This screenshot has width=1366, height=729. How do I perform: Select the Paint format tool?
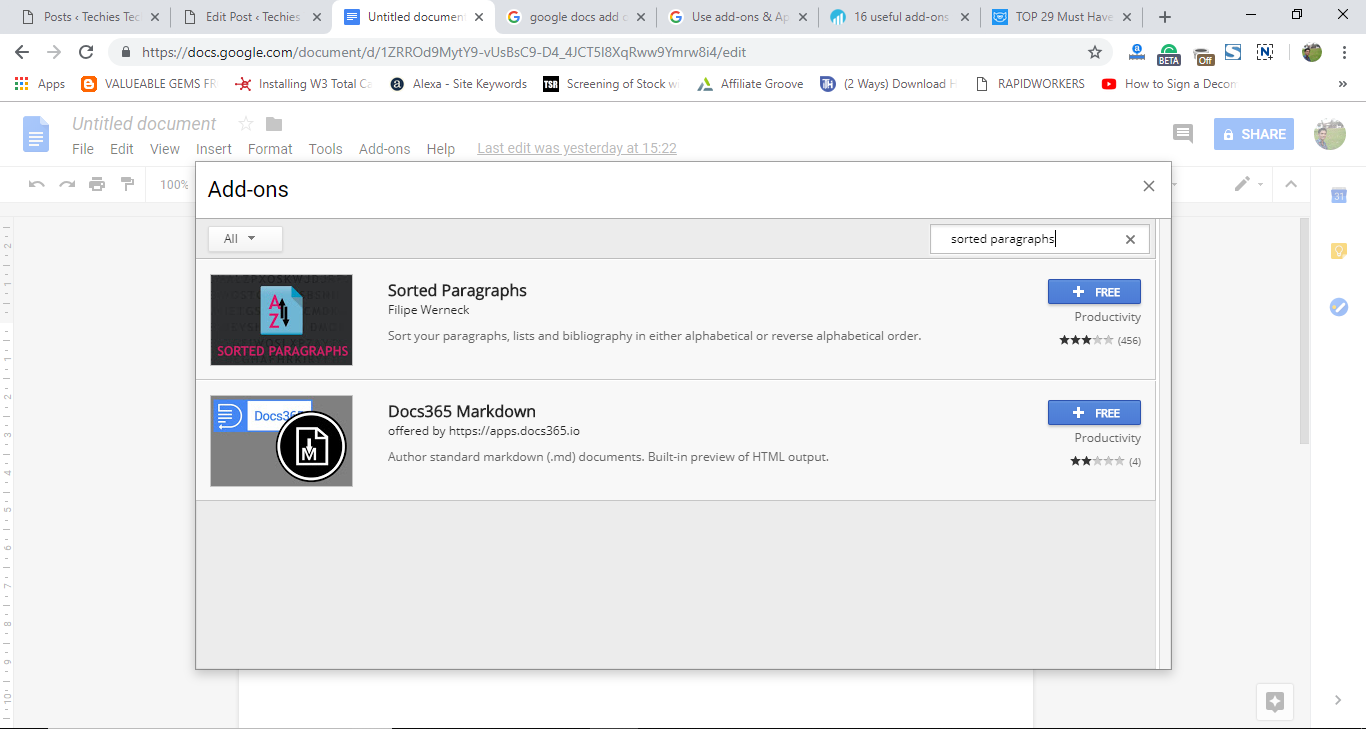tap(127, 184)
